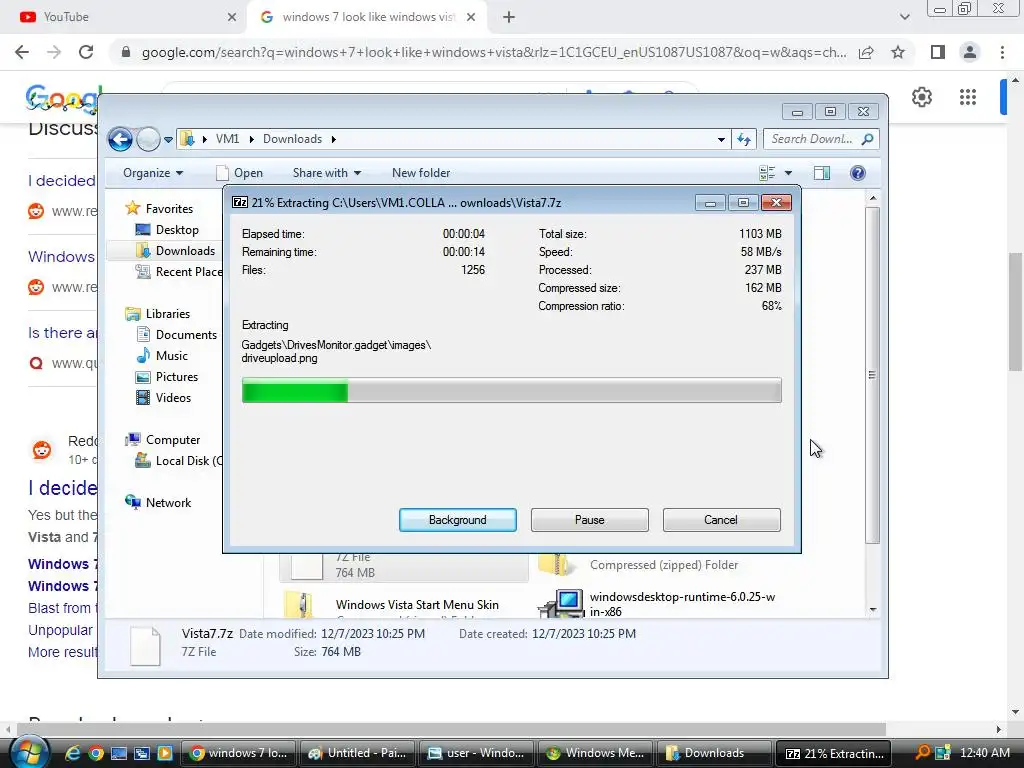This screenshot has height=768, width=1024.
Task: Click the Explorer Forward arrow button
Action: (x=148, y=139)
